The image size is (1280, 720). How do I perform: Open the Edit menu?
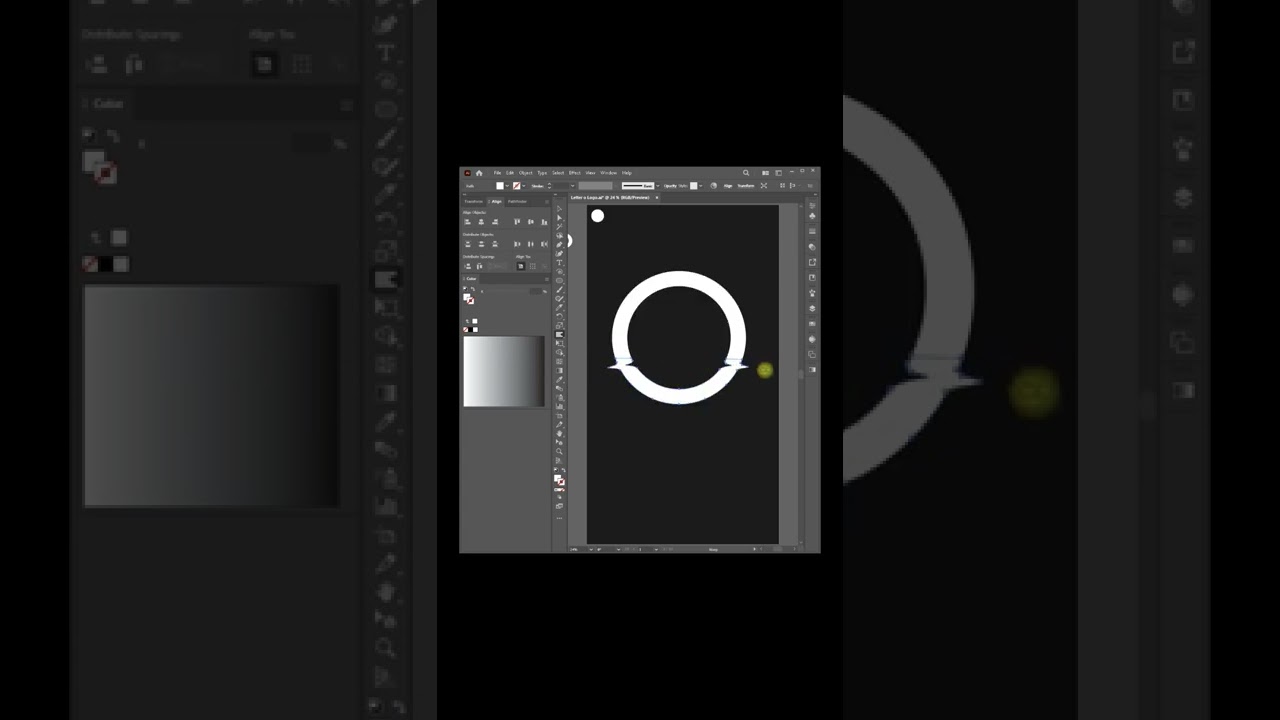pos(510,173)
